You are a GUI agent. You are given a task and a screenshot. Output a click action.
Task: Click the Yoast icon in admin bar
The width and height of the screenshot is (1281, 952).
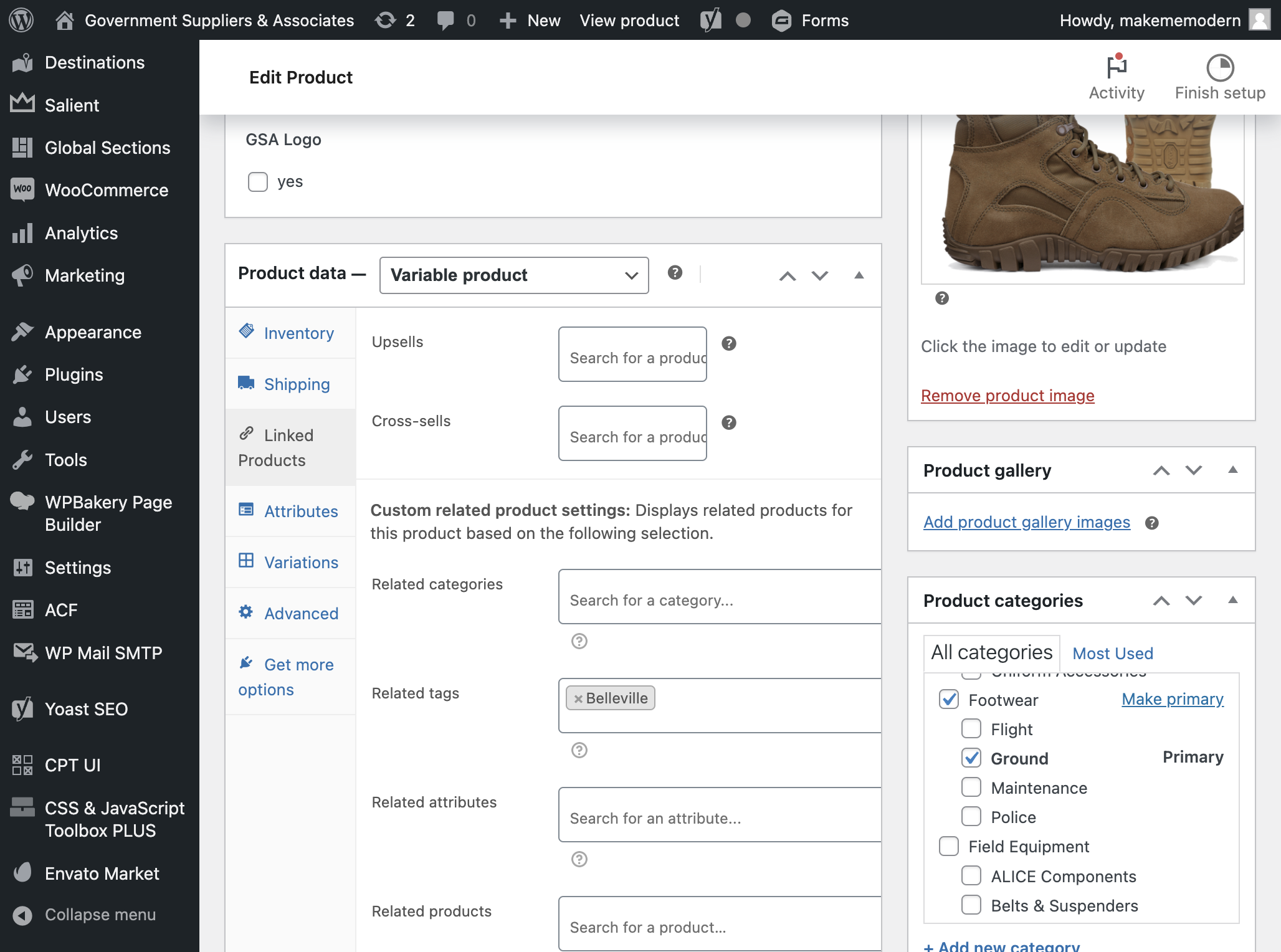[710, 20]
